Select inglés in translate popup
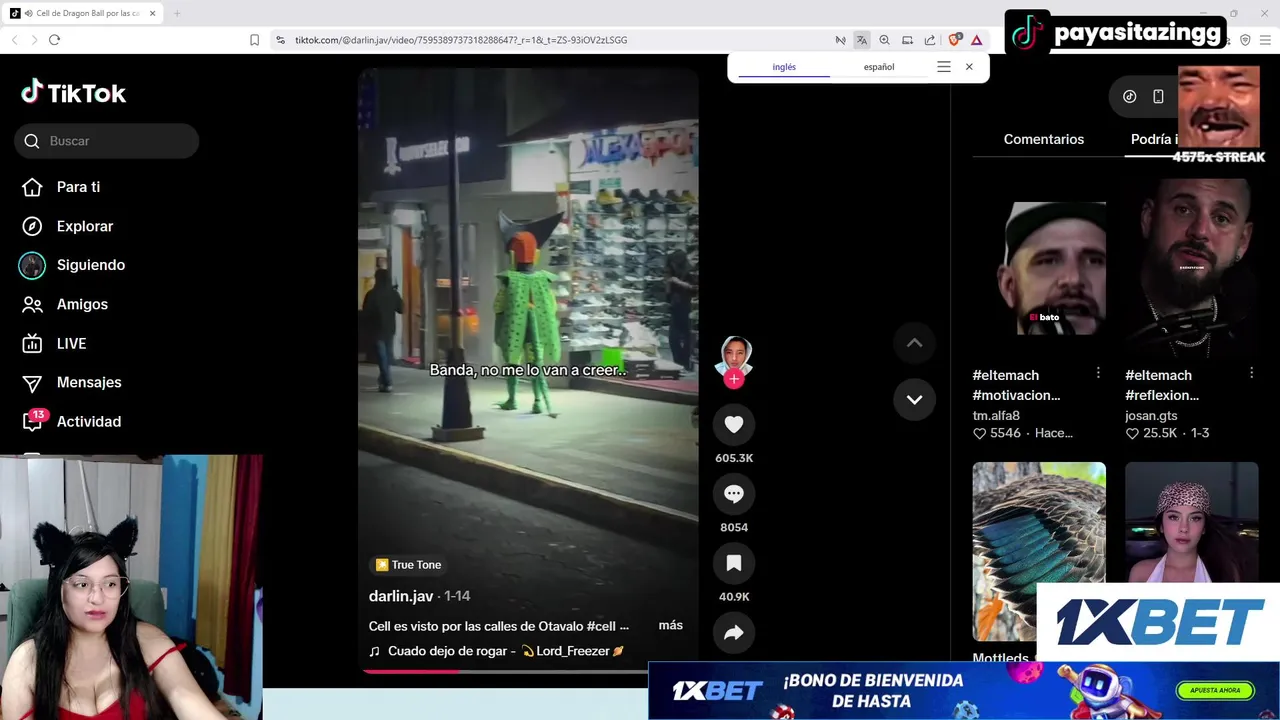Image resolution: width=1280 pixels, height=720 pixels. 784,67
